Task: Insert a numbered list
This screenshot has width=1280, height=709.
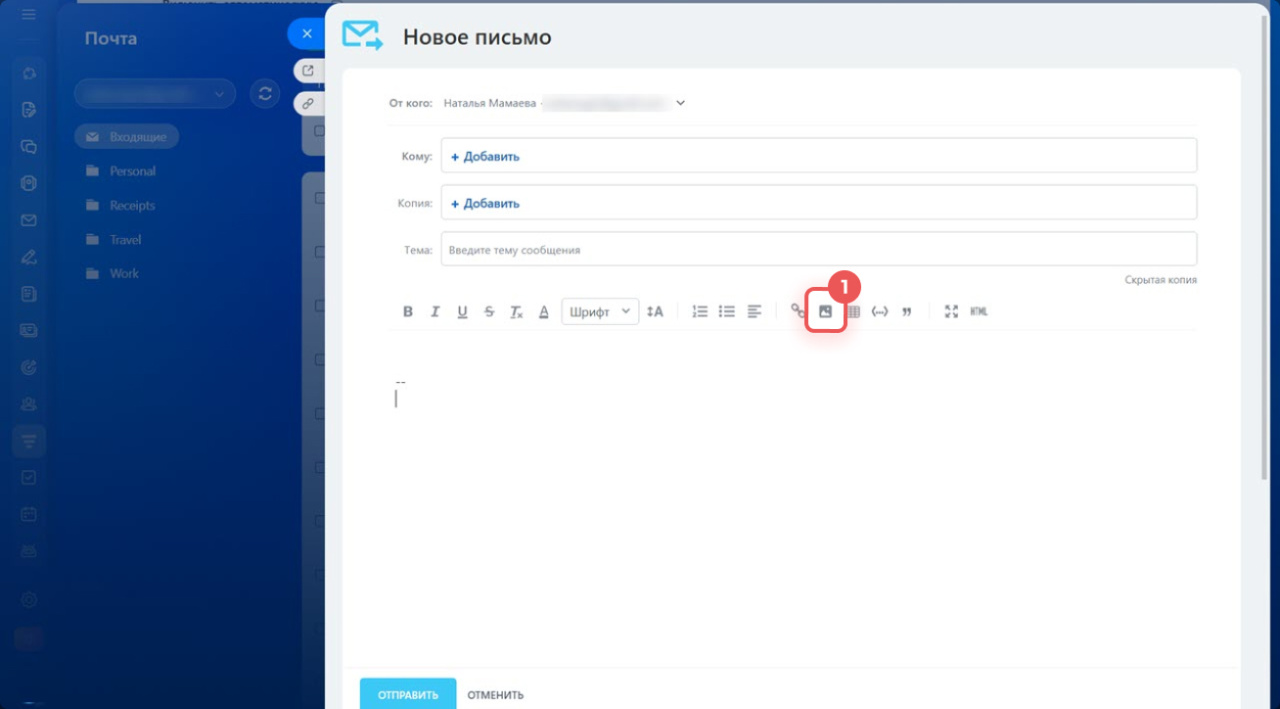Action: pyautogui.click(x=700, y=312)
